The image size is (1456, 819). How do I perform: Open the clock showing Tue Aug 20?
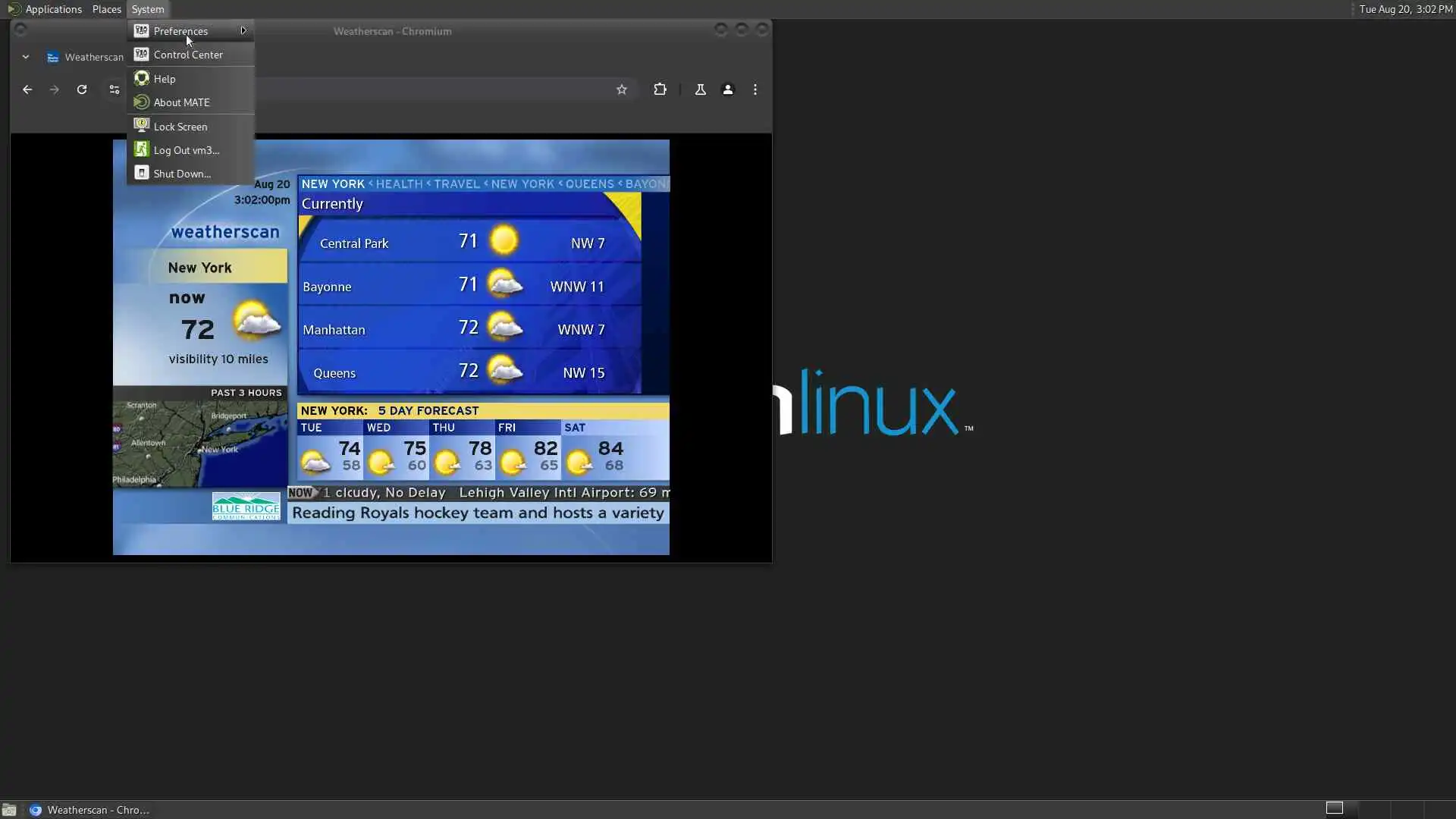tap(1405, 9)
